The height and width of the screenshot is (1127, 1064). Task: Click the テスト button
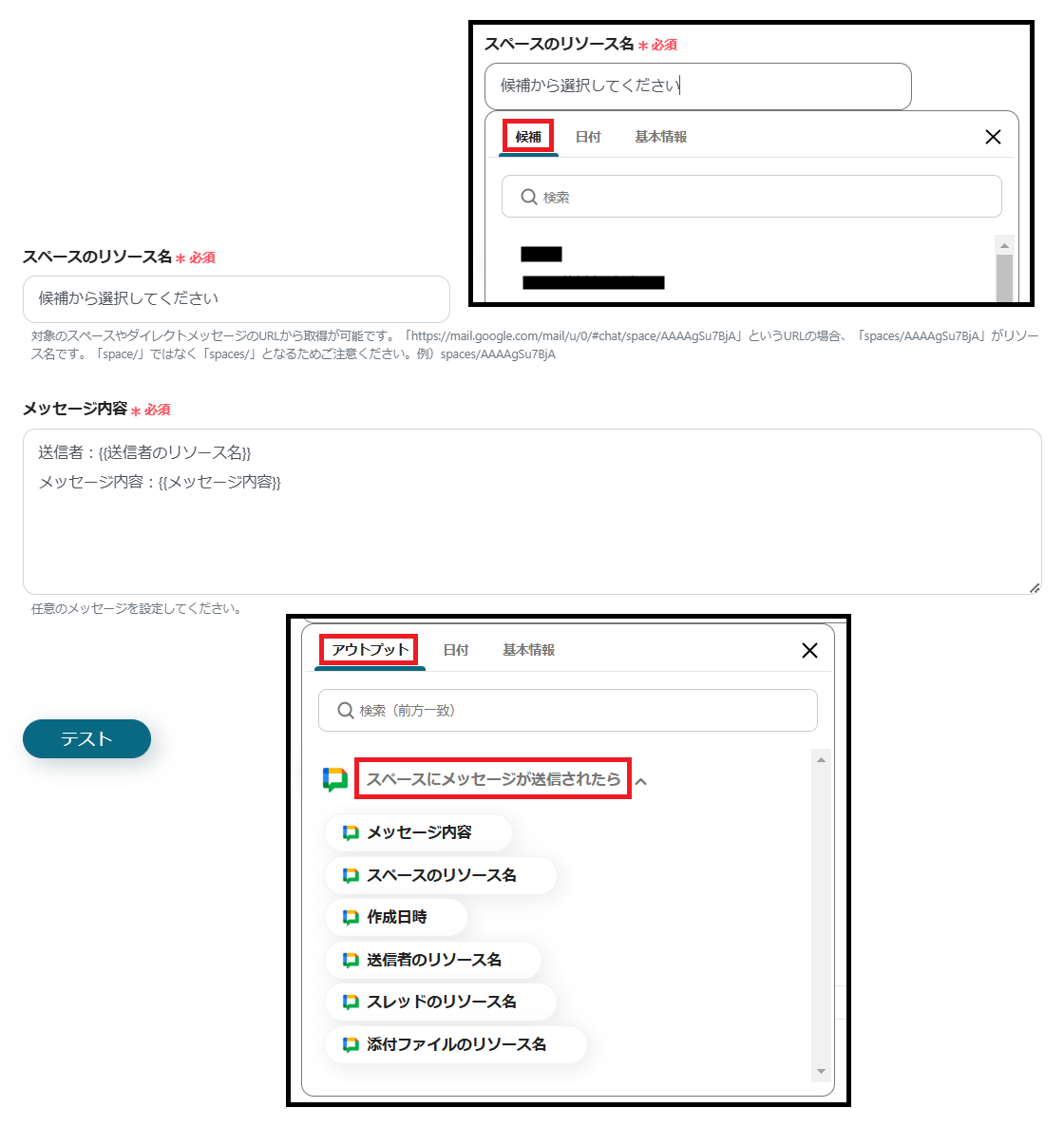87,739
